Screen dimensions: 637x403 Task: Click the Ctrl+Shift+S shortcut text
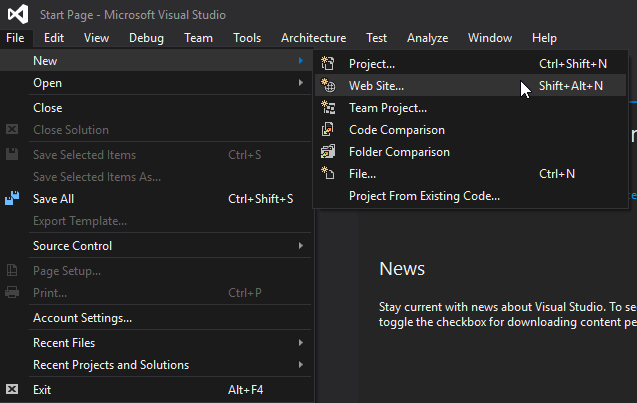(260, 199)
